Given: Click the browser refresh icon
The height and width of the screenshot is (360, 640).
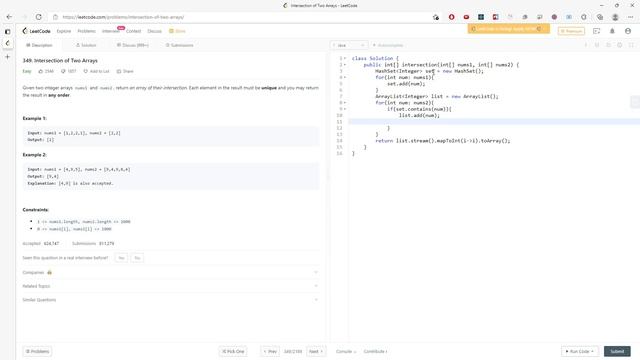Looking at the screenshot, I should [x=38, y=17].
